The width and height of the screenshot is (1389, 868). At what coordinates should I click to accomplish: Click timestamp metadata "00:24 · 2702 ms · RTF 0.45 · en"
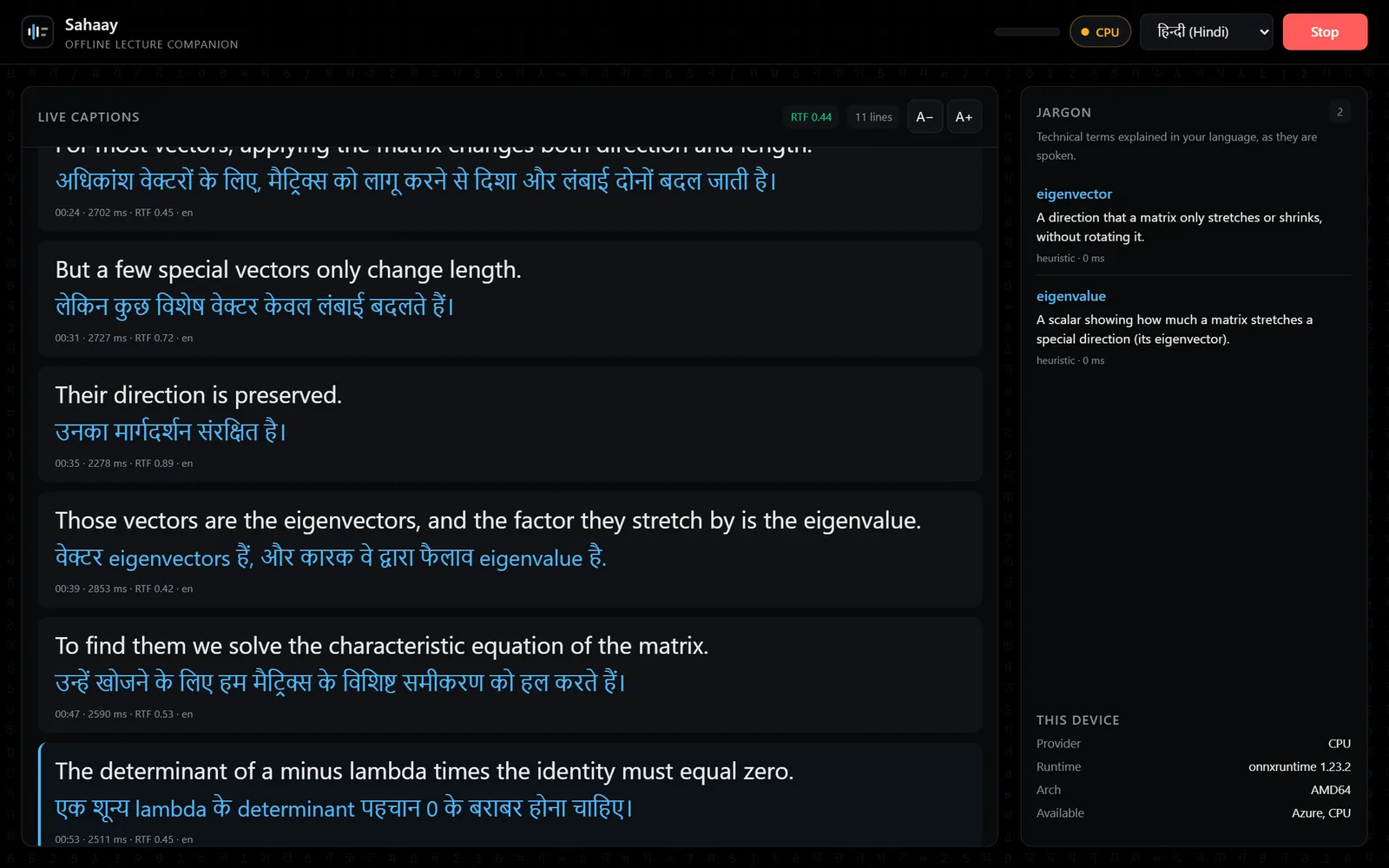[124, 213]
